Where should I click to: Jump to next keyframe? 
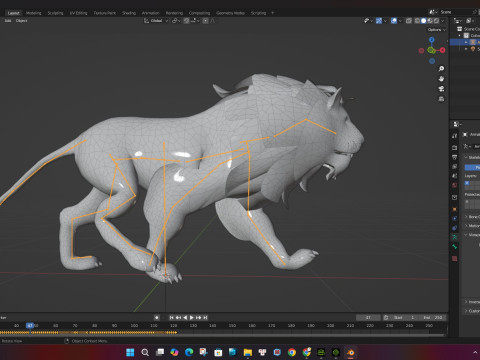tap(199, 317)
